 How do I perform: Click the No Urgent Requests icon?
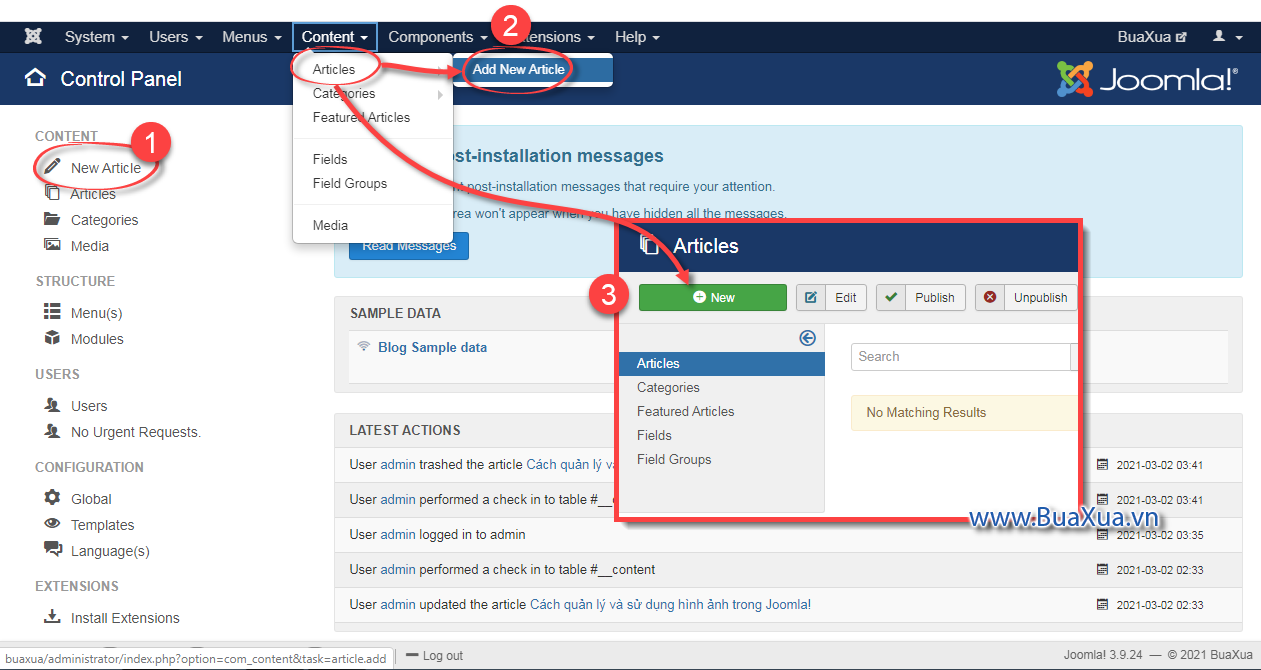[x=52, y=431]
